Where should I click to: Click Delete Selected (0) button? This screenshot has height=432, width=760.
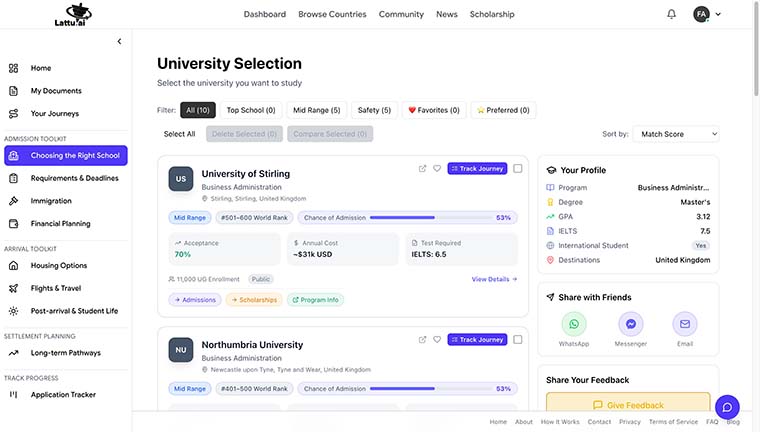[244, 134]
